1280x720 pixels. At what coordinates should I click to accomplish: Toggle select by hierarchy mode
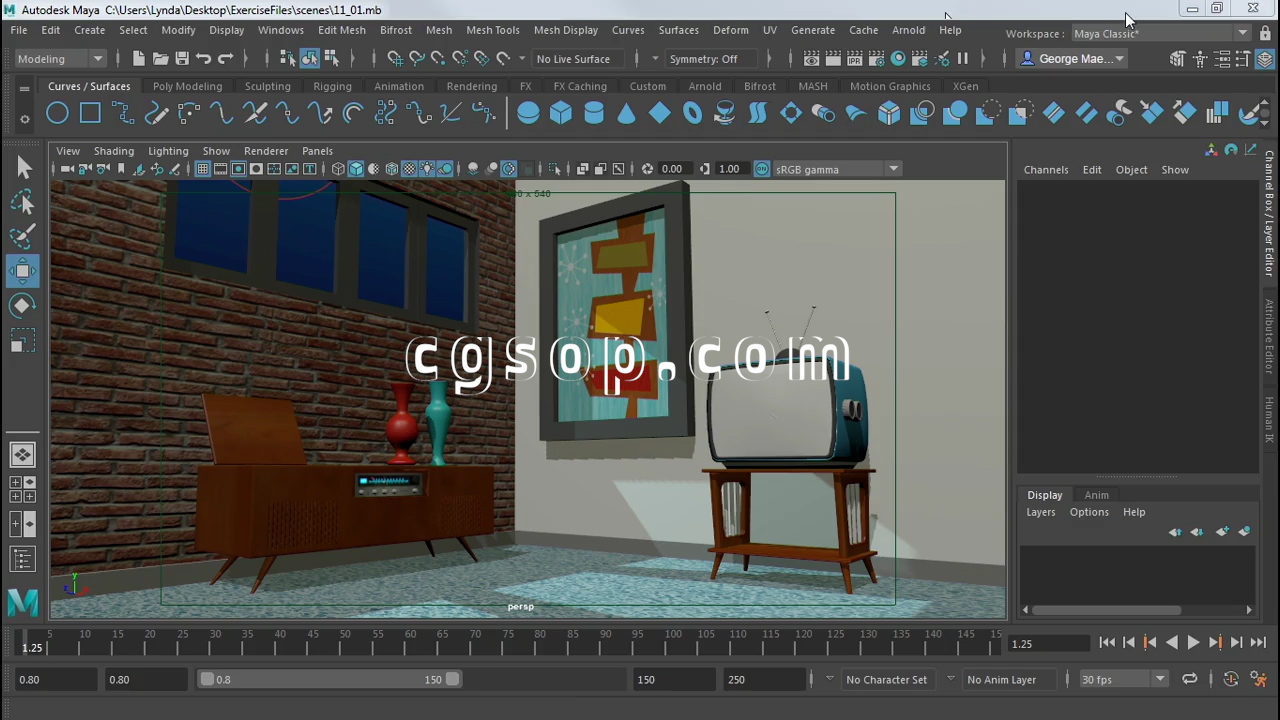pyautogui.click(x=288, y=59)
